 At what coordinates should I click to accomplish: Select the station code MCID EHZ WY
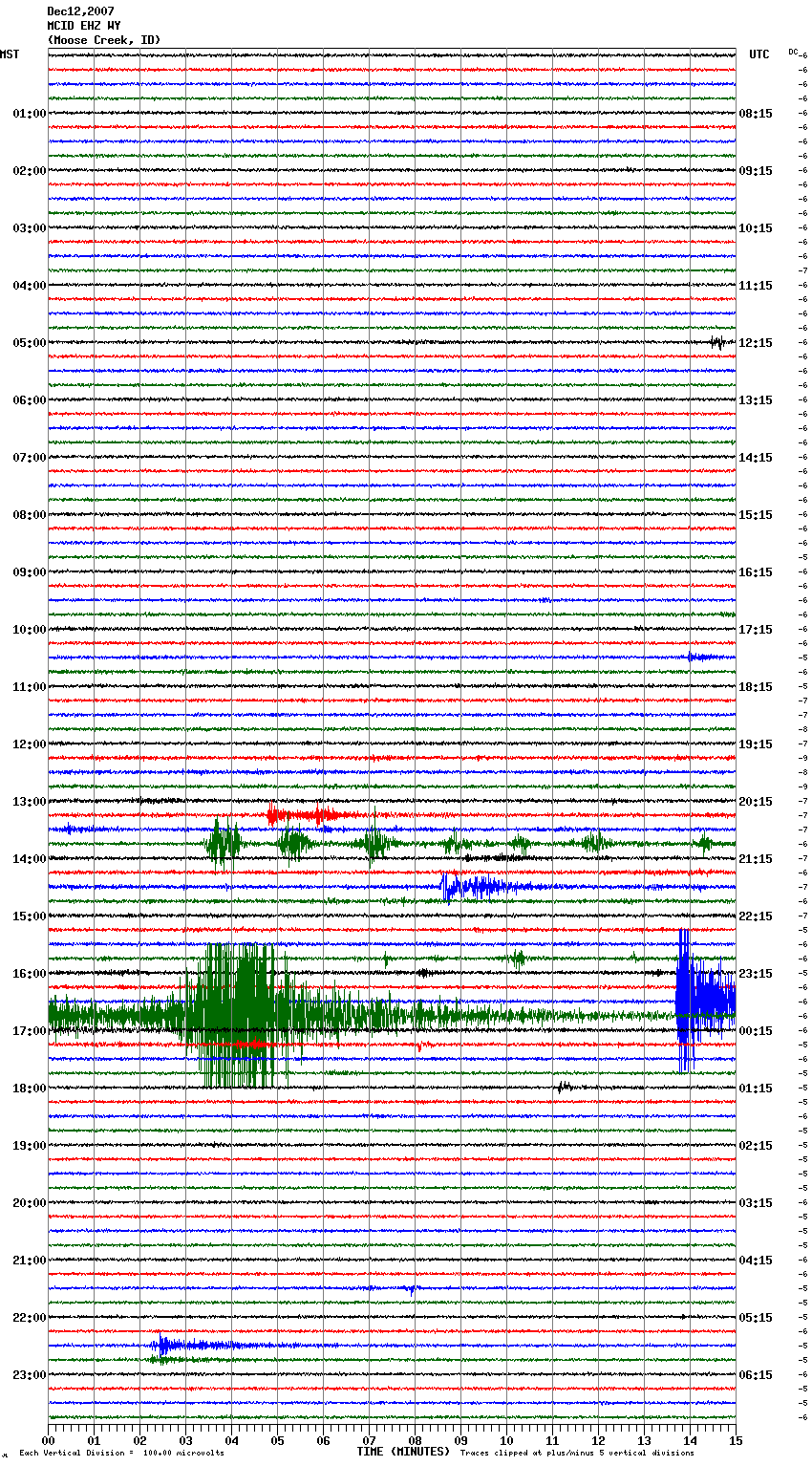click(x=84, y=26)
